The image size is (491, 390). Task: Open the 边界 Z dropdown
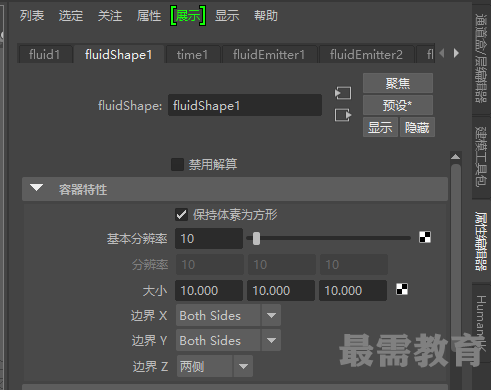(215, 366)
